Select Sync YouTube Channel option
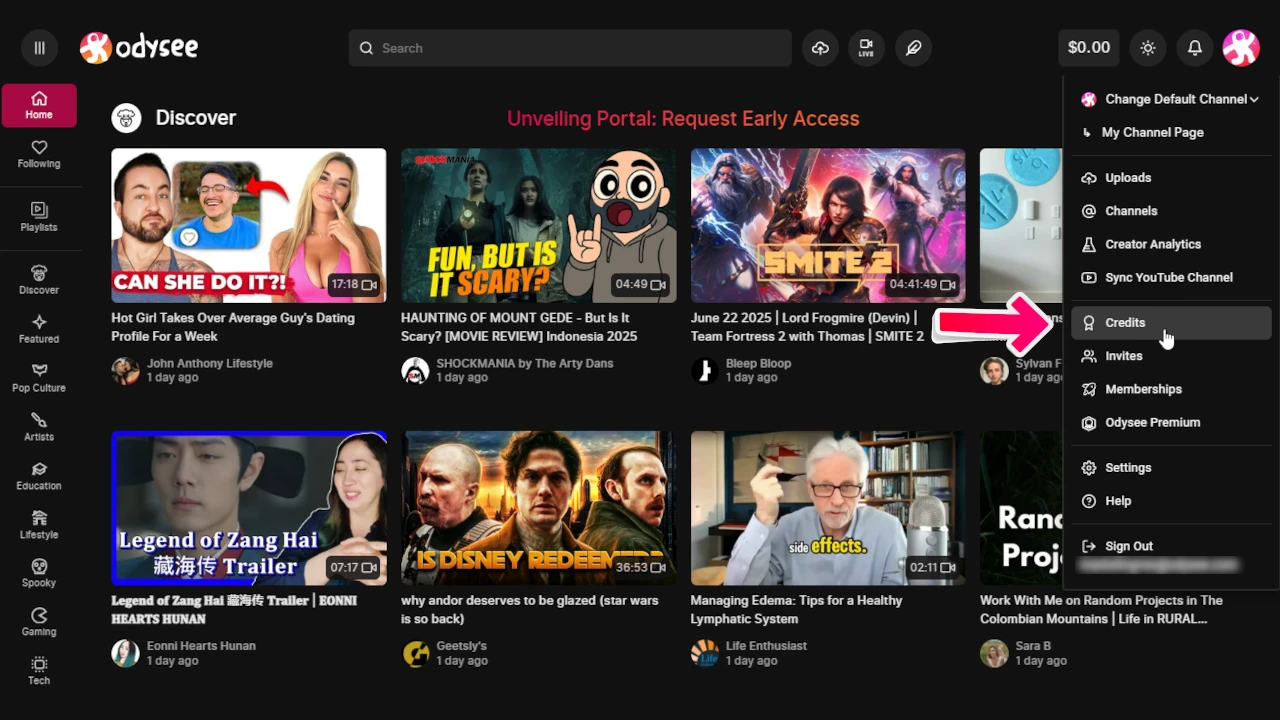1280x720 pixels. pos(1170,277)
